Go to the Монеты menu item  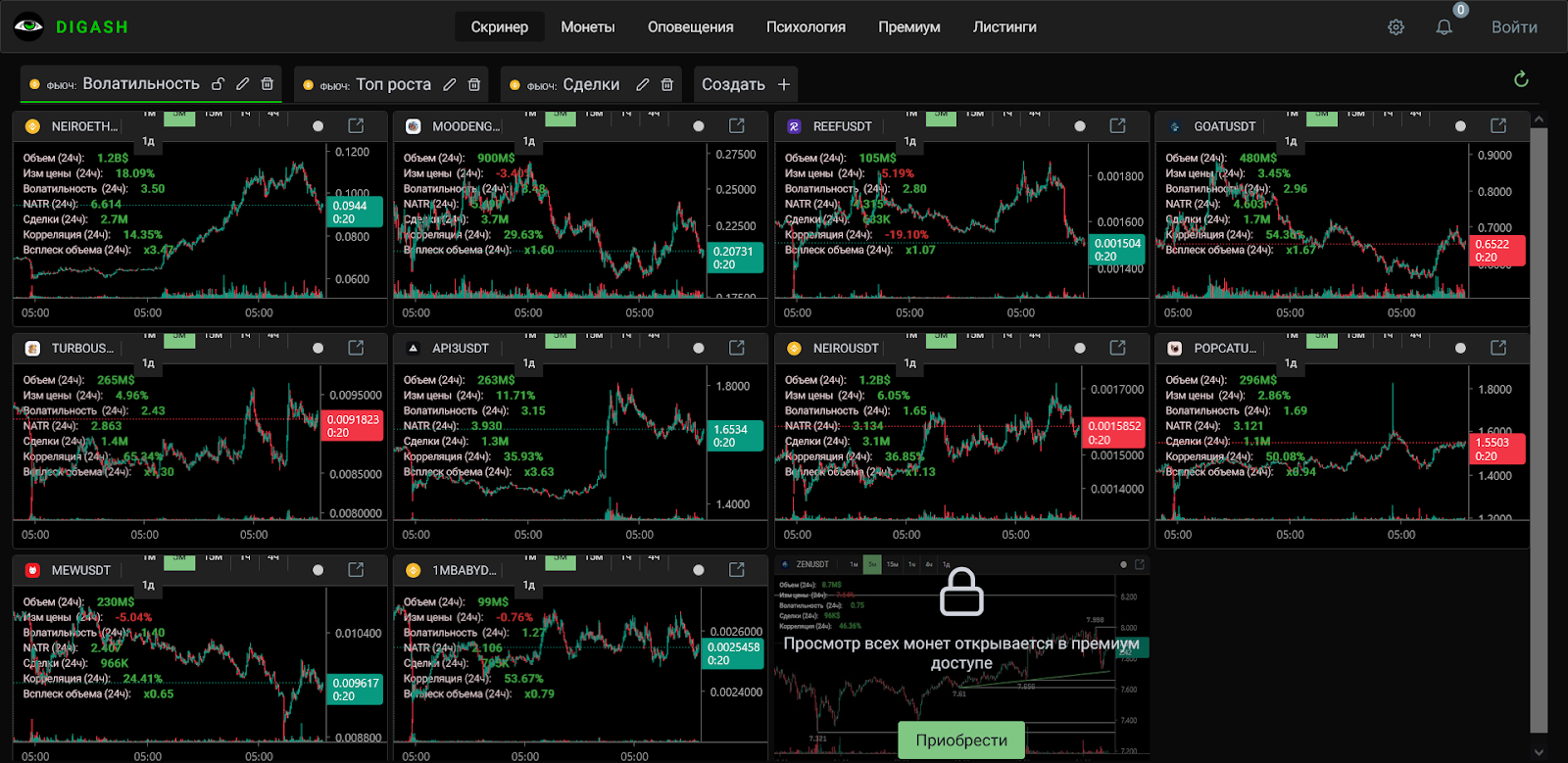click(587, 27)
